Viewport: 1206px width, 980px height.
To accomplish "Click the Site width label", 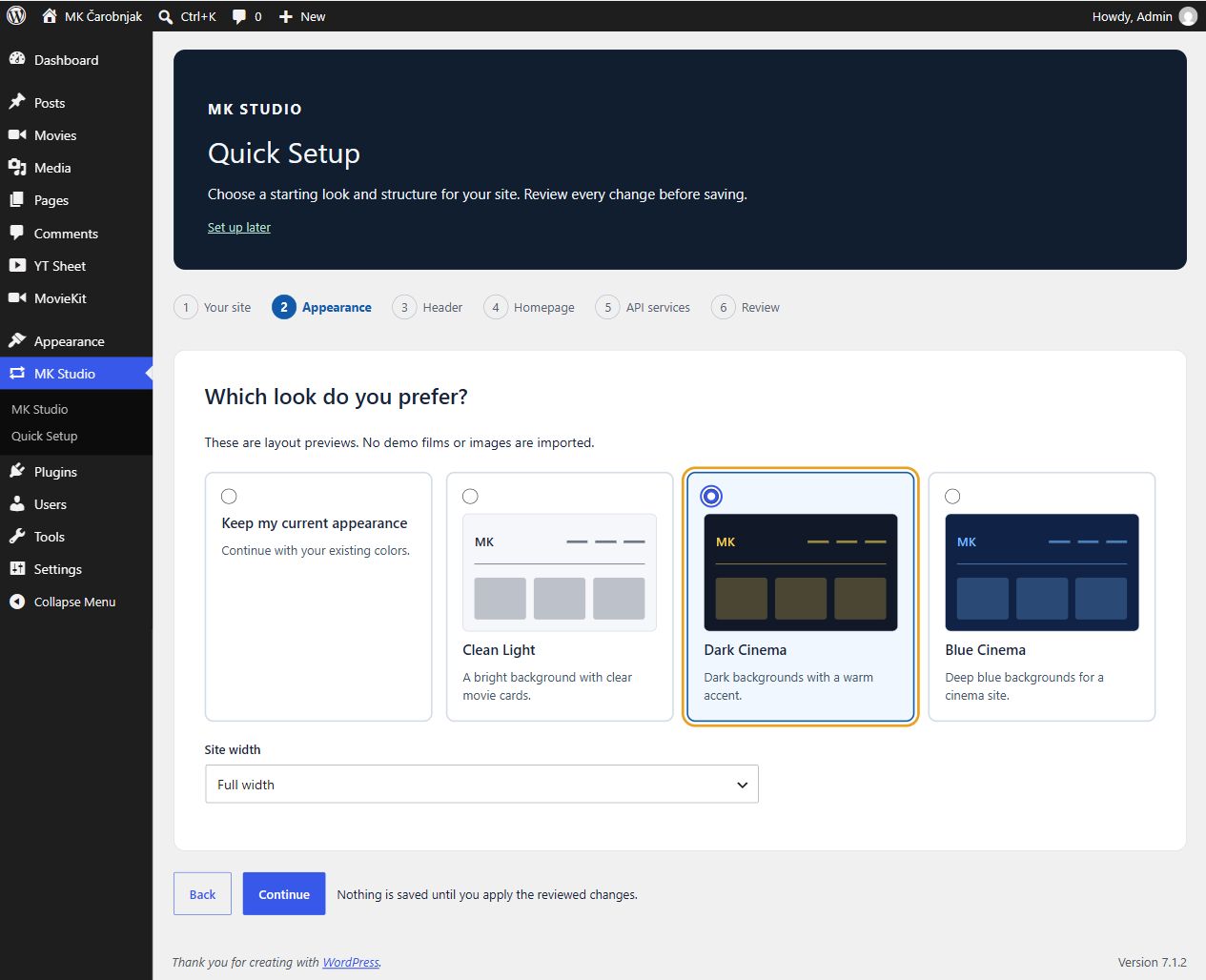I will point(233,749).
